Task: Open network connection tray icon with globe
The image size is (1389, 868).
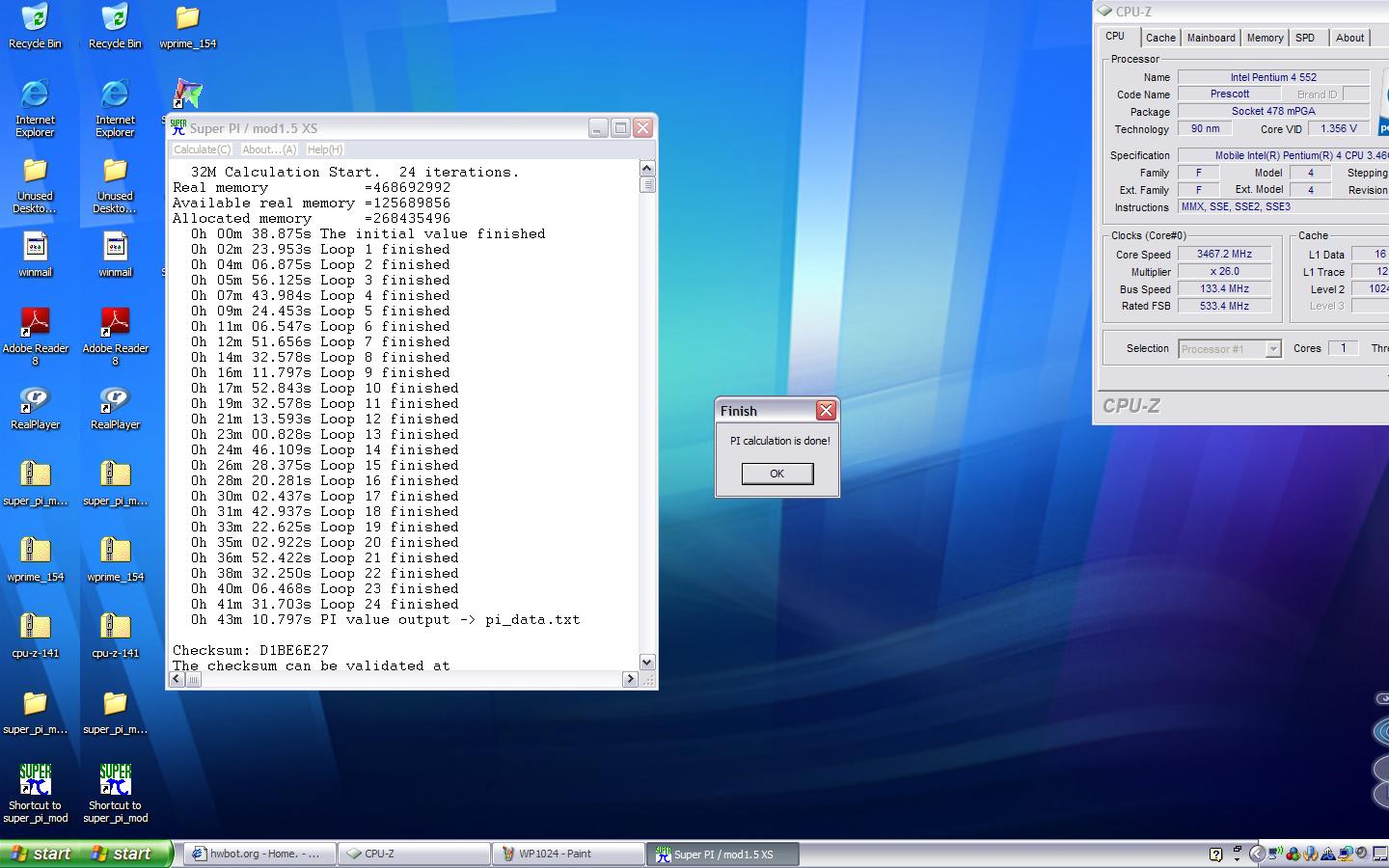Action: coord(1345,854)
